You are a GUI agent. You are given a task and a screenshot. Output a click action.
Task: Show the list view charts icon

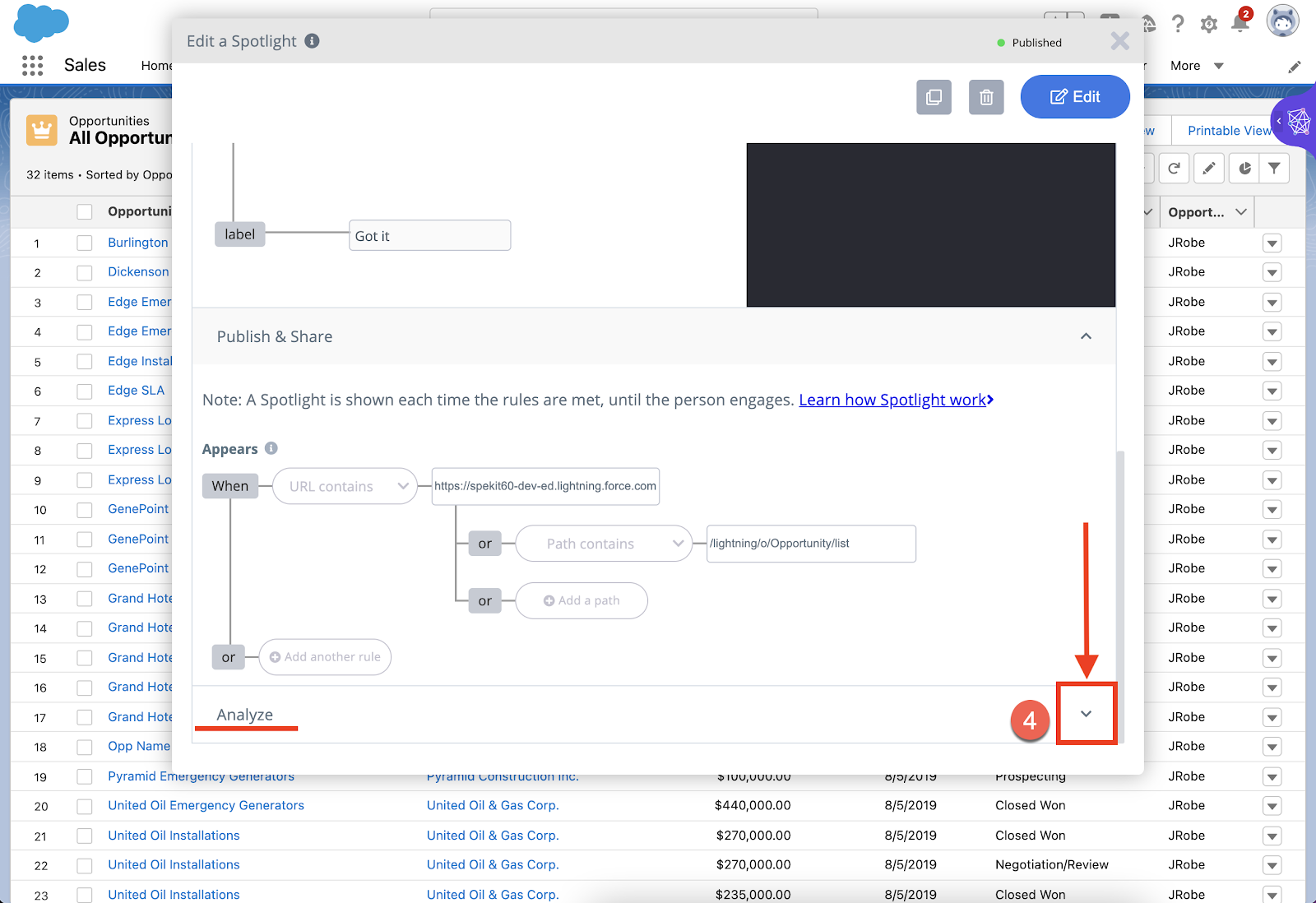(1244, 169)
